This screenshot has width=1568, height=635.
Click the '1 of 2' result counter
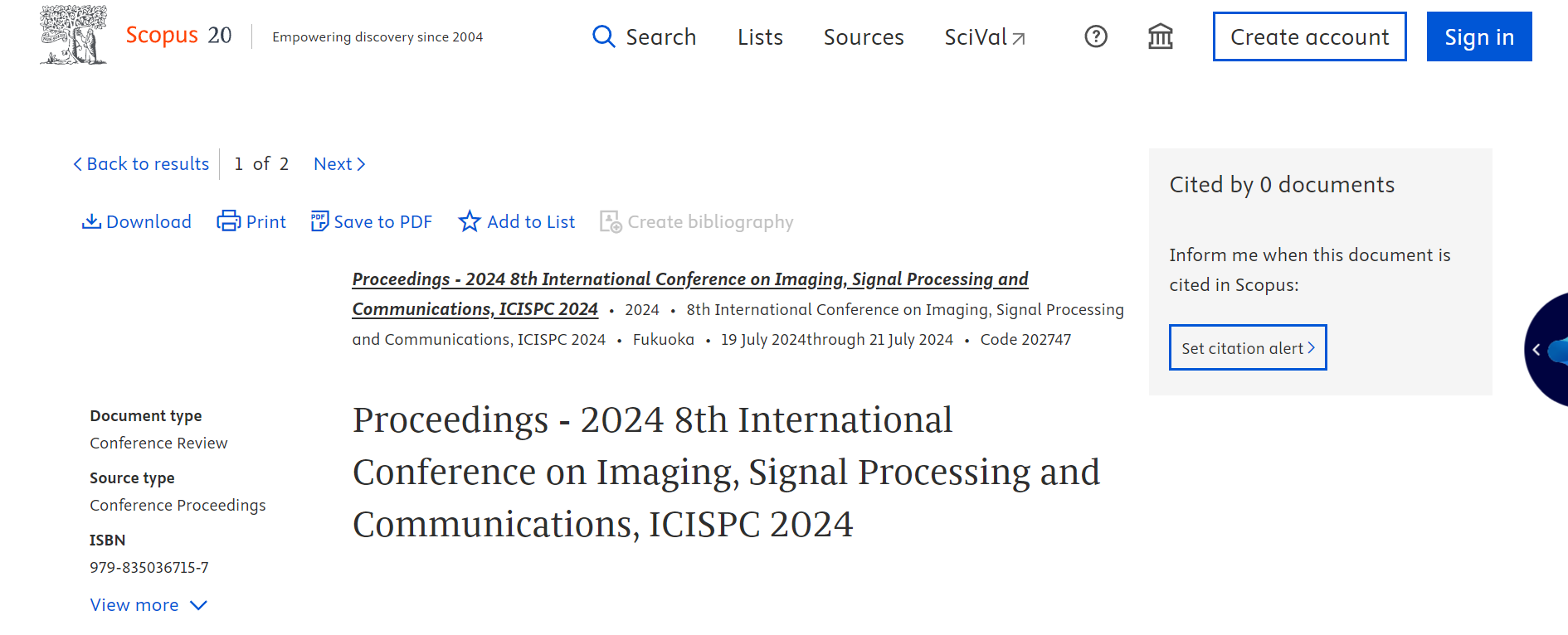click(x=261, y=164)
